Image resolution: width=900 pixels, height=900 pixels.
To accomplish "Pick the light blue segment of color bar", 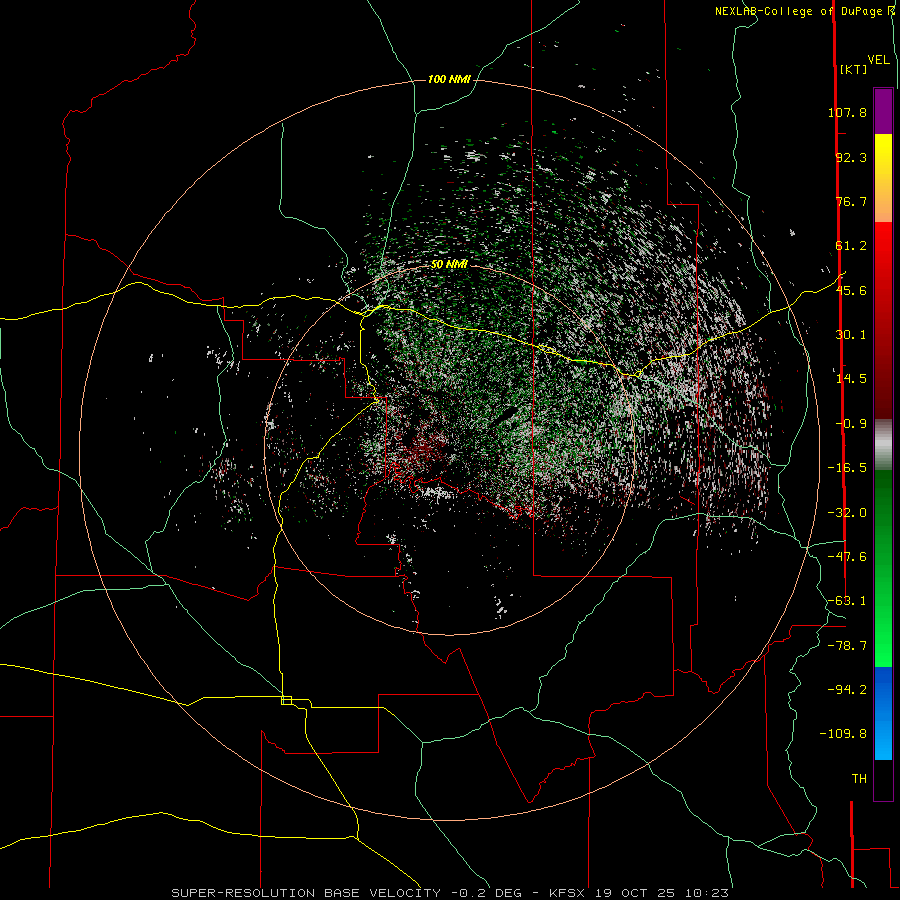I will pyautogui.click(x=883, y=738).
